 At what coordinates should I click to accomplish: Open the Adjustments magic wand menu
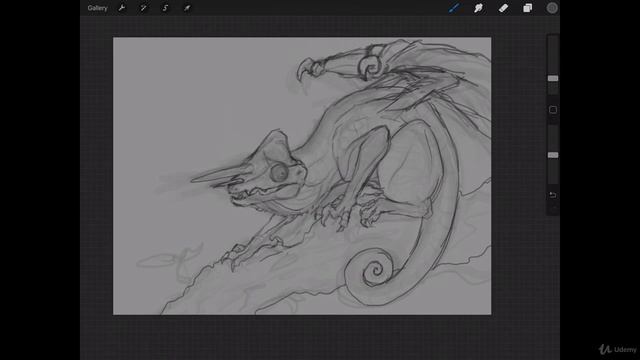[143, 8]
